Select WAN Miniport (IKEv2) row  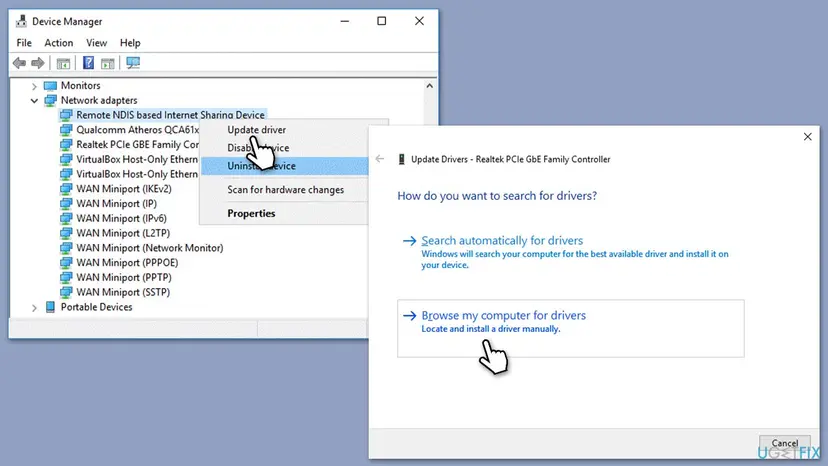point(124,189)
